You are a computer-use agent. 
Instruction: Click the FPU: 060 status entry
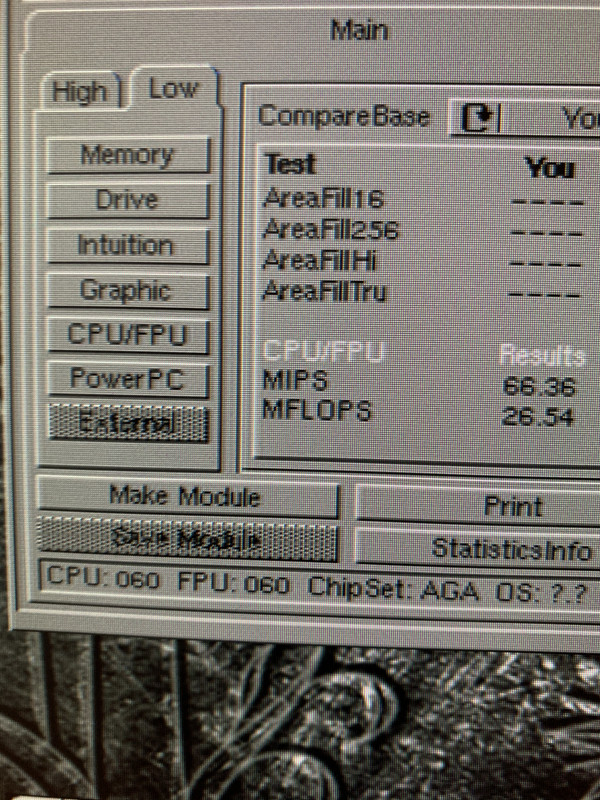point(234,582)
